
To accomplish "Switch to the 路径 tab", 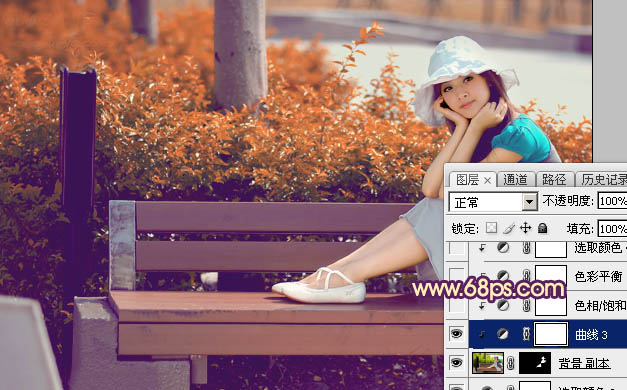I will click(x=554, y=180).
